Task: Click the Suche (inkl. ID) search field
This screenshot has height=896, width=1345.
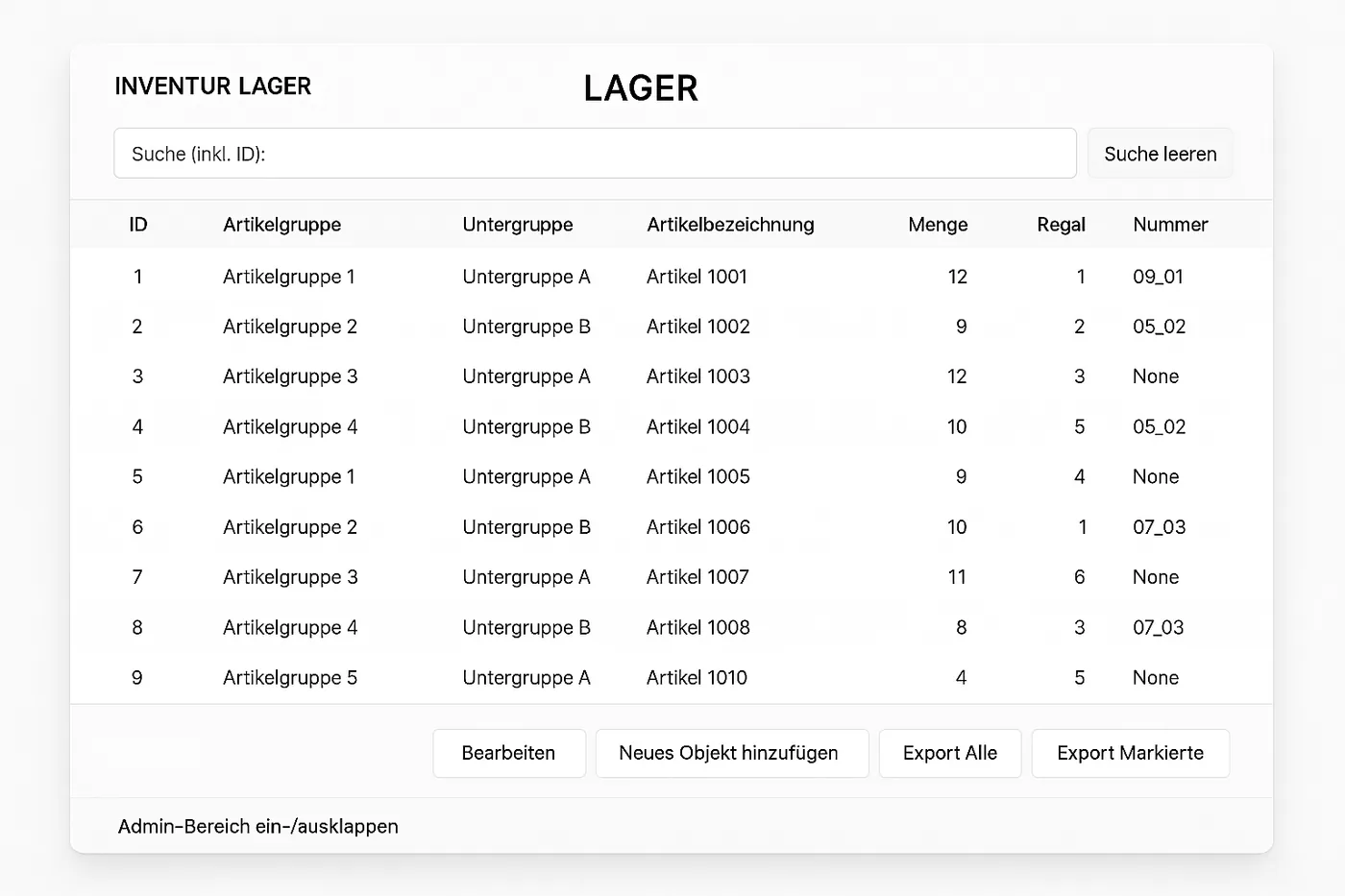Action: pos(595,154)
